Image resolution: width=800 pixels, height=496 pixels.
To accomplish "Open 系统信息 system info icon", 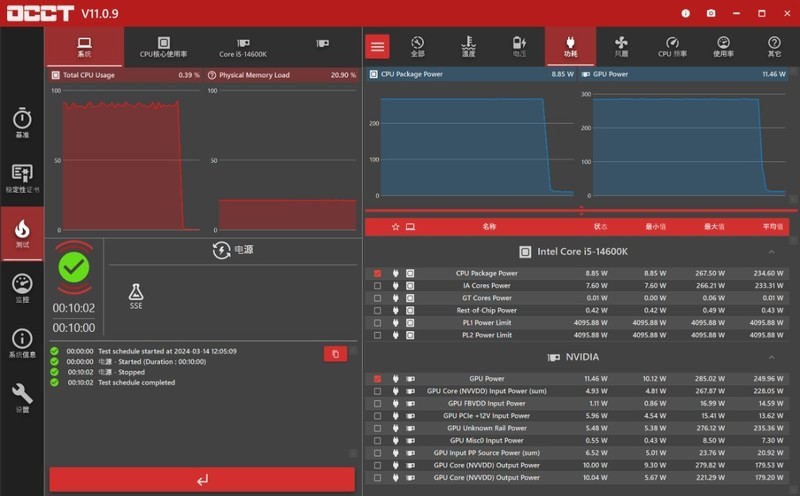I will pyautogui.click(x=22, y=343).
